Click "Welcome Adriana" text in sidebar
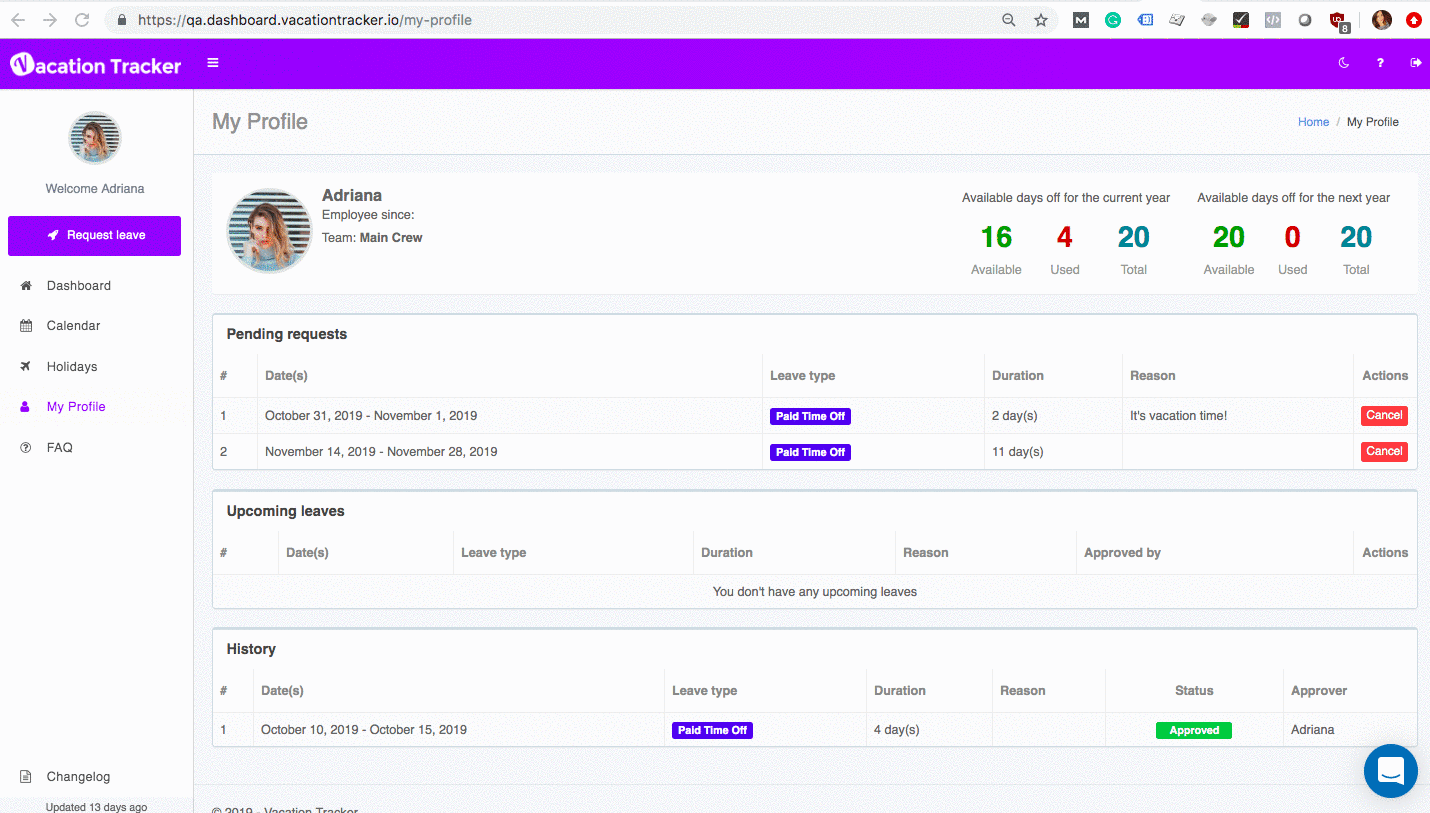 click(x=95, y=189)
